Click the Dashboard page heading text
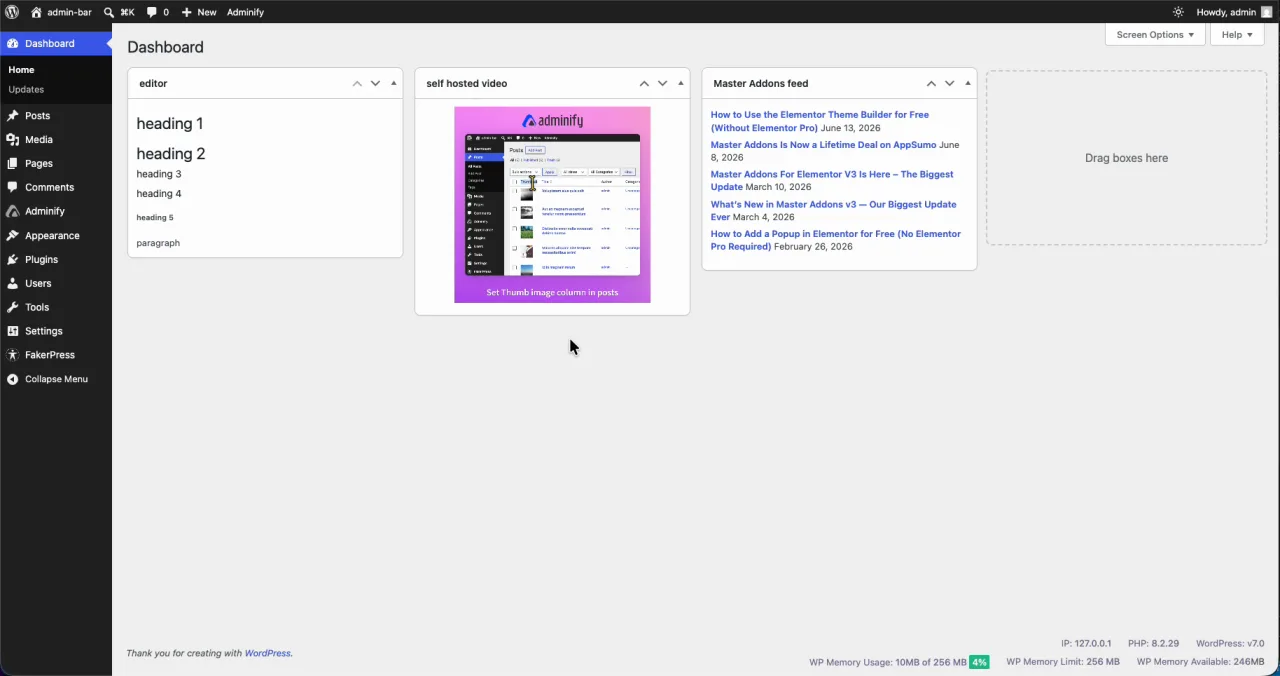Screen dimensions: 1280x676 pos(165,47)
